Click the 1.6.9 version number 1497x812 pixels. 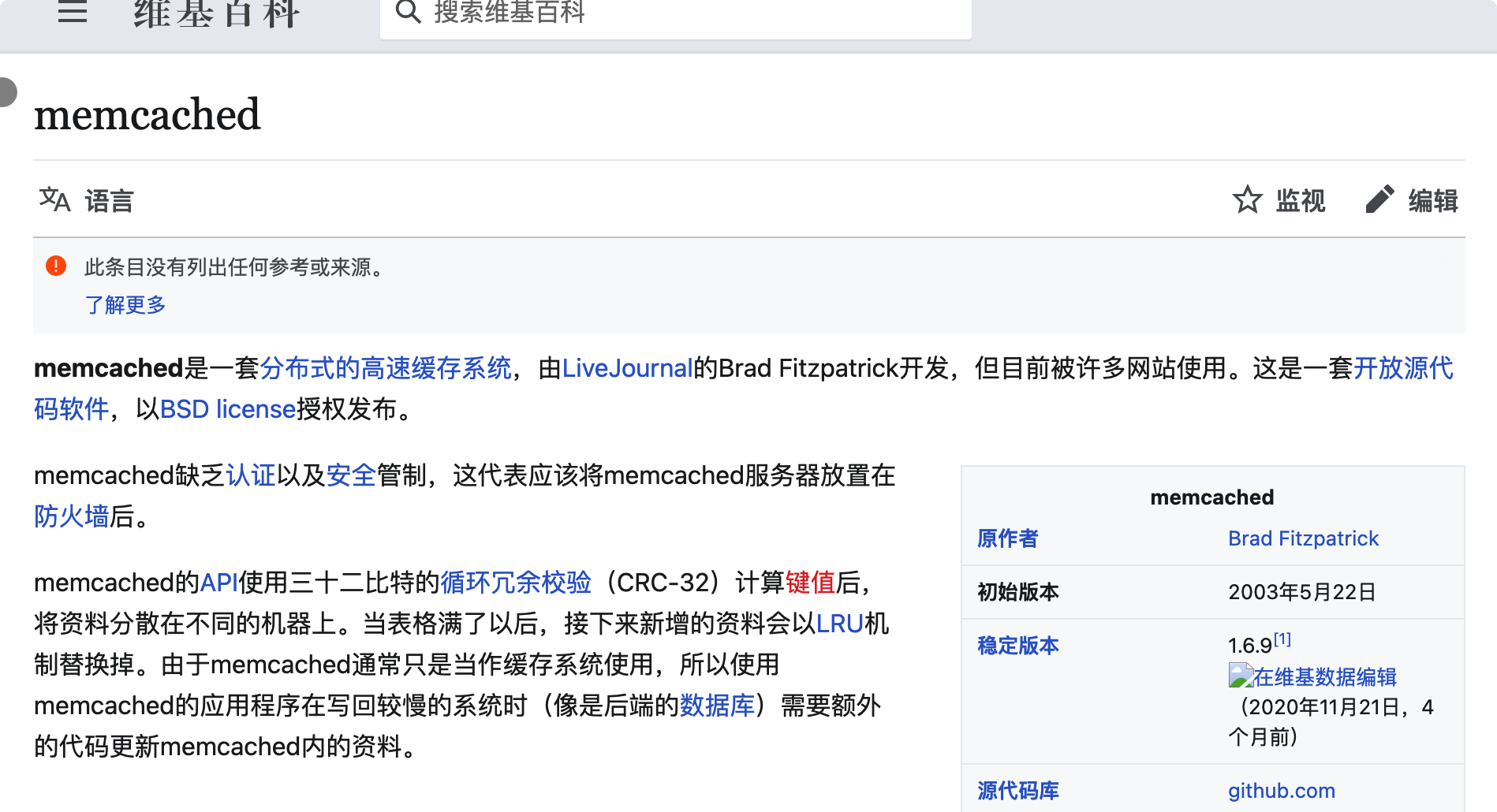[1250, 646]
